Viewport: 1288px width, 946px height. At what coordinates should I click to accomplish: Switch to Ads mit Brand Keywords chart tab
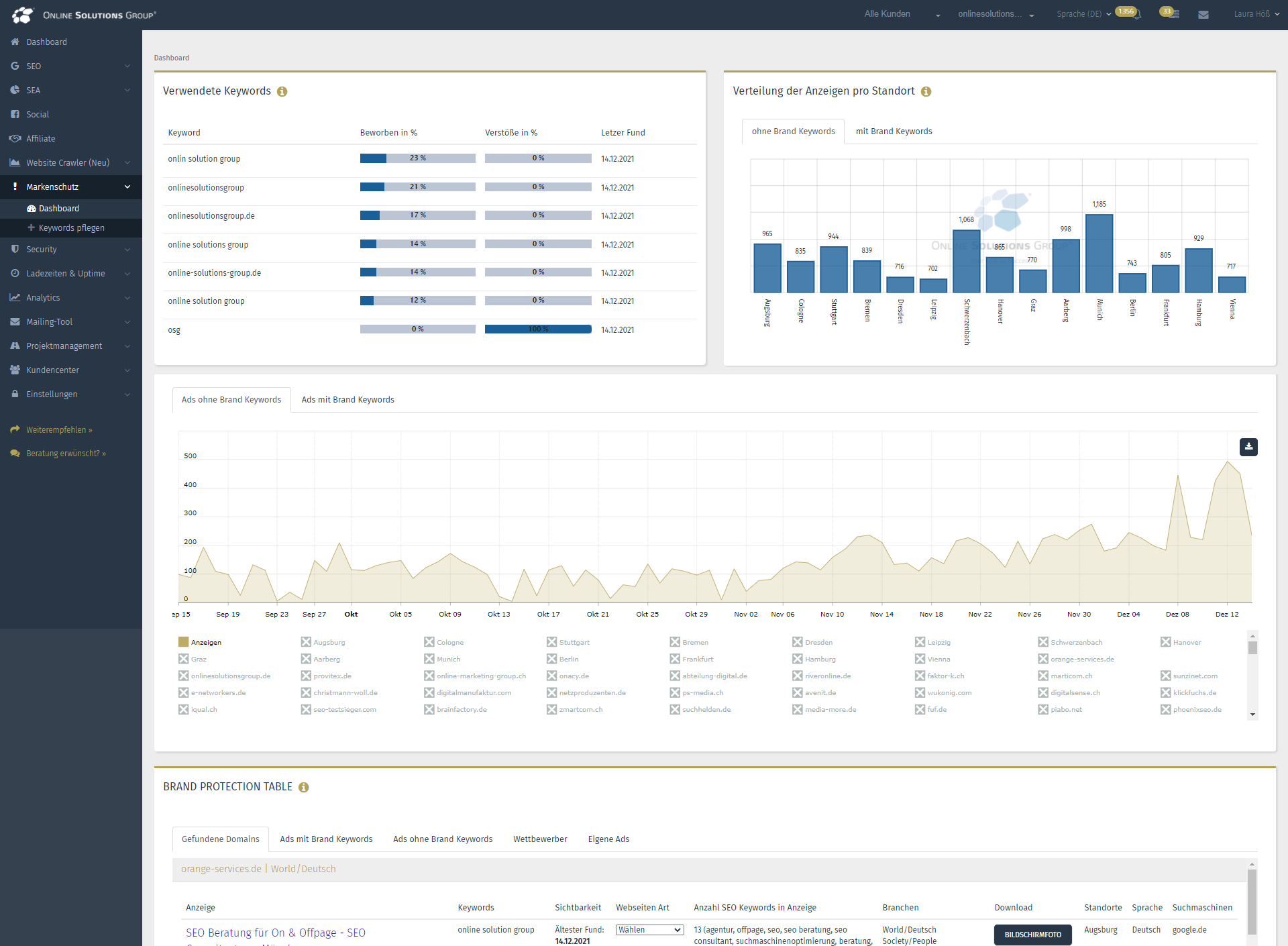click(x=347, y=400)
